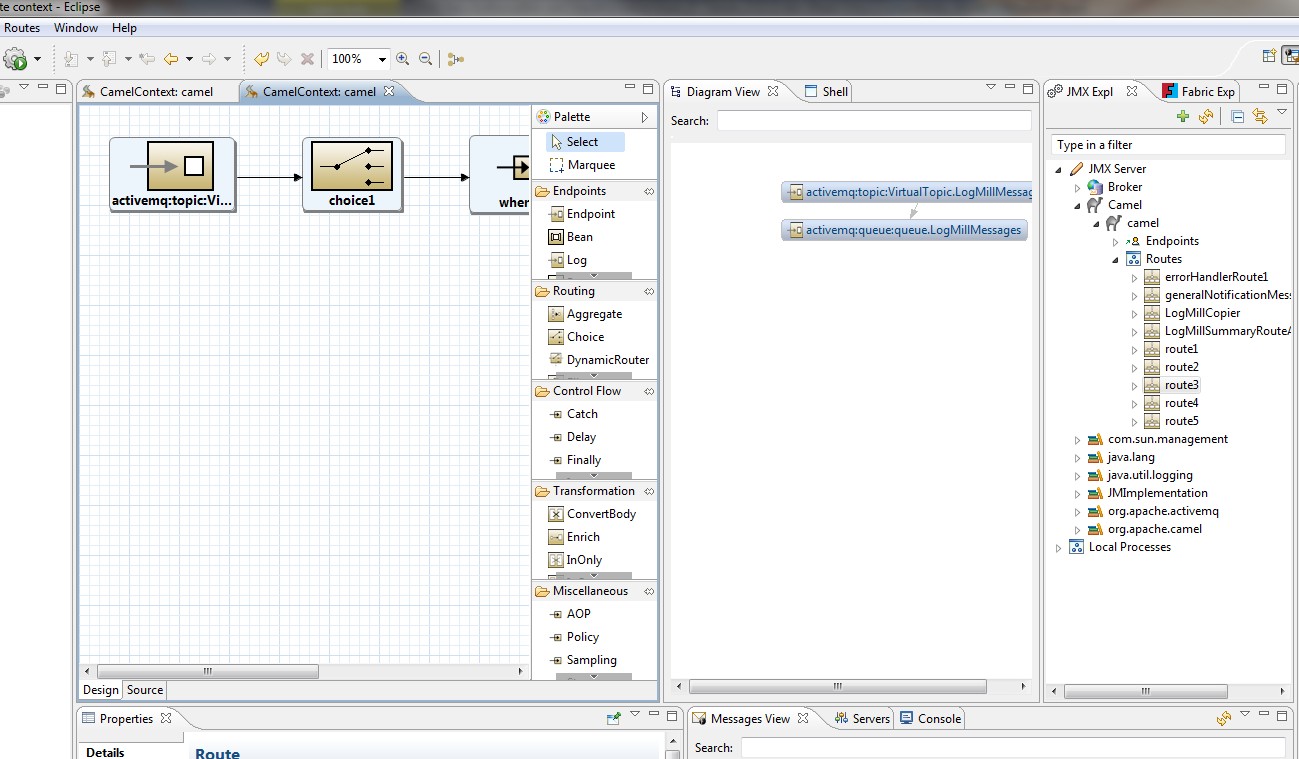Expand the Broker tree node
The height and width of the screenshot is (759, 1299).
click(1078, 187)
